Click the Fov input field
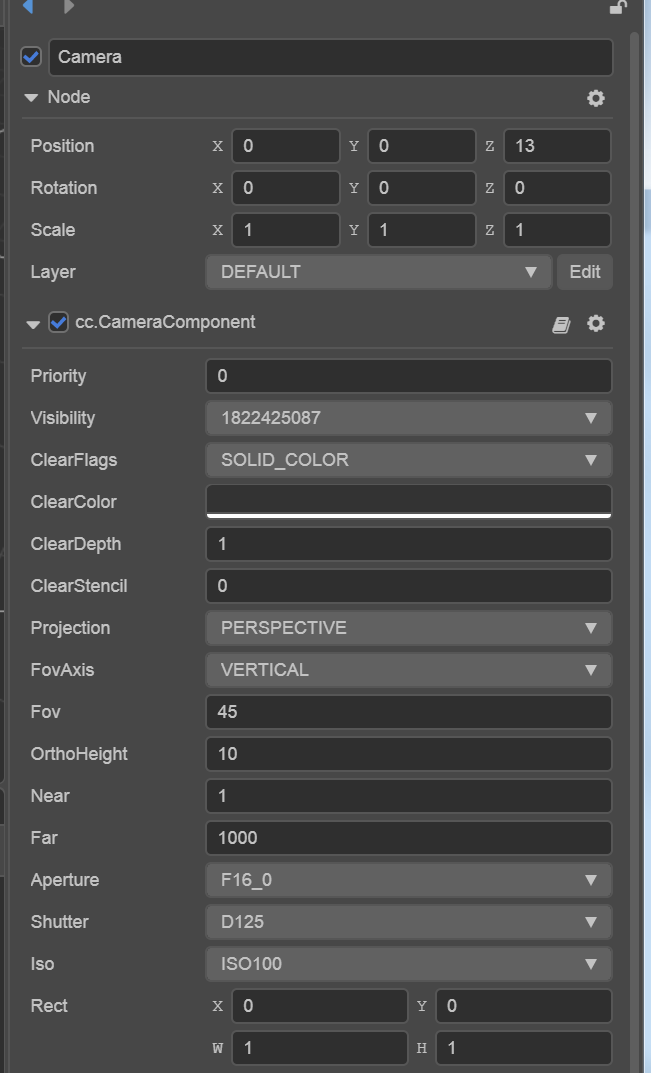This screenshot has width=651, height=1073. pyautogui.click(x=408, y=712)
